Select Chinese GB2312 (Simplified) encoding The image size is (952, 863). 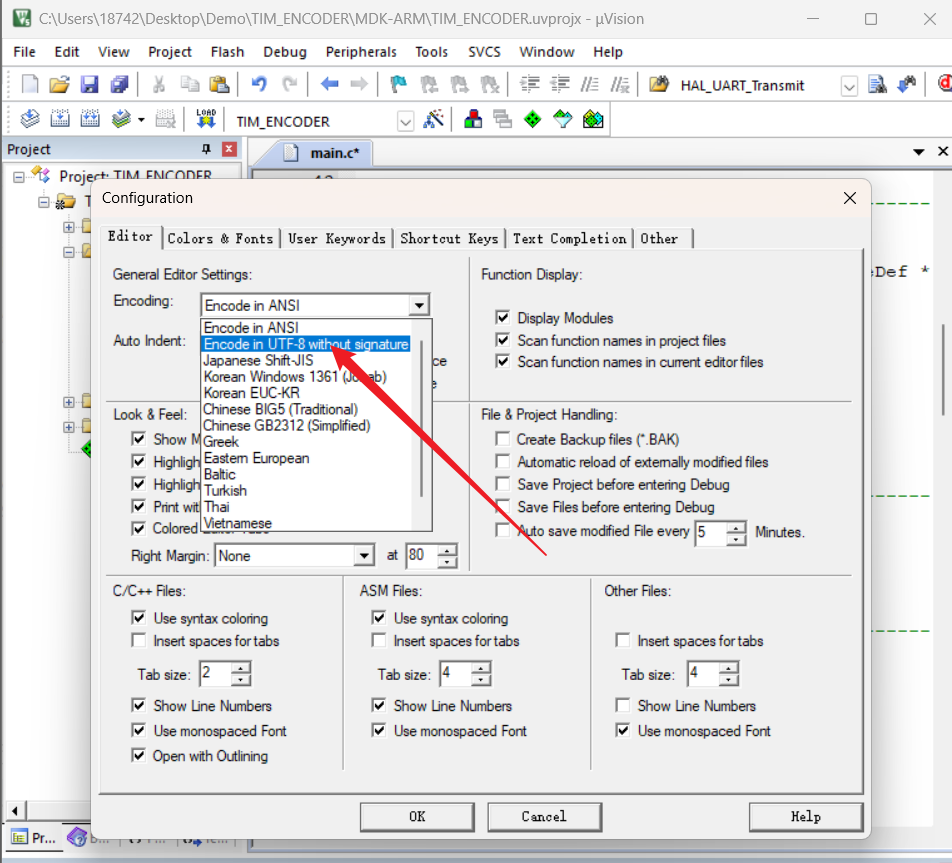287,426
